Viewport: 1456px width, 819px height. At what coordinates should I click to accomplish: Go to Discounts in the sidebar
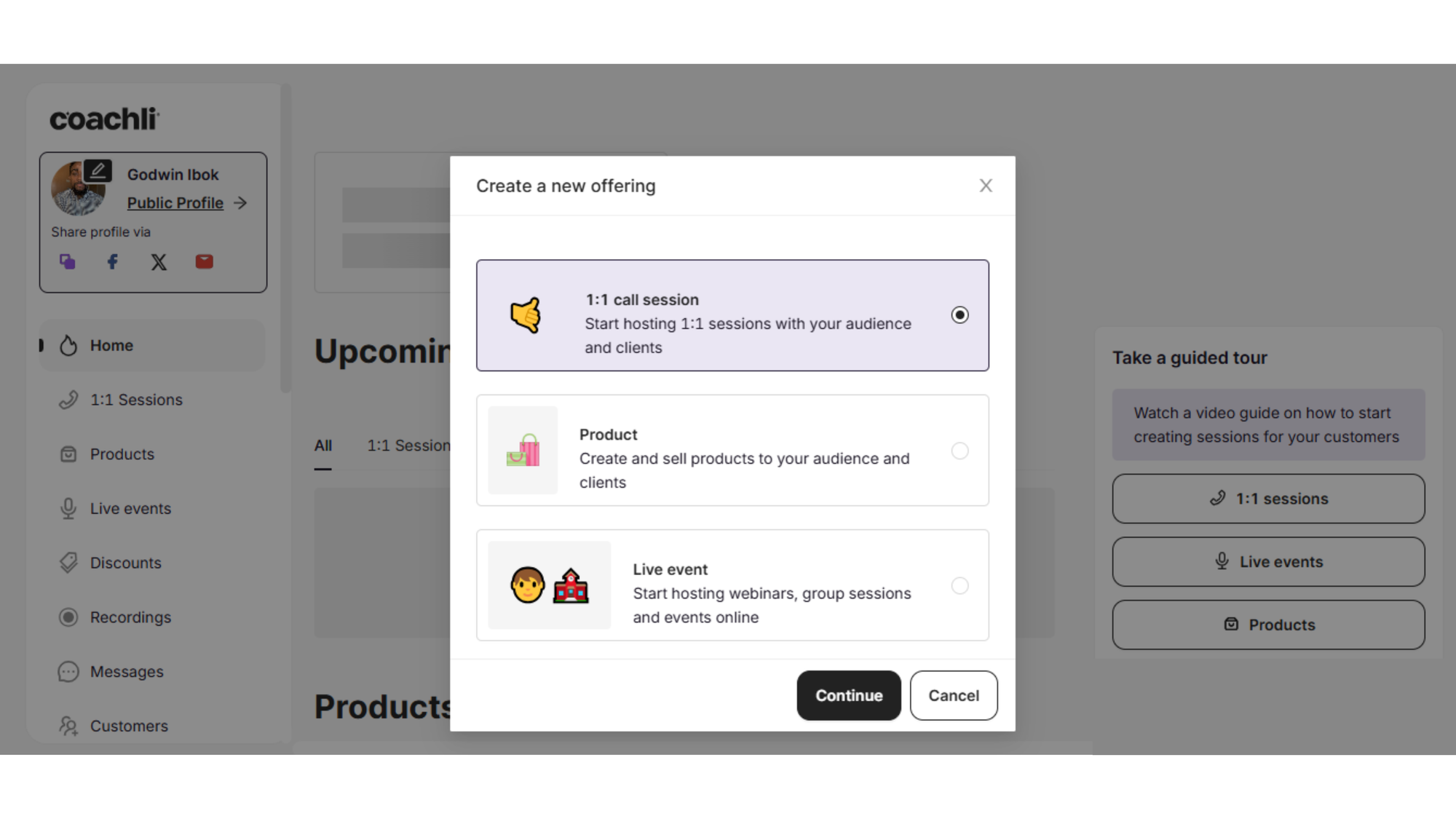point(125,563)
